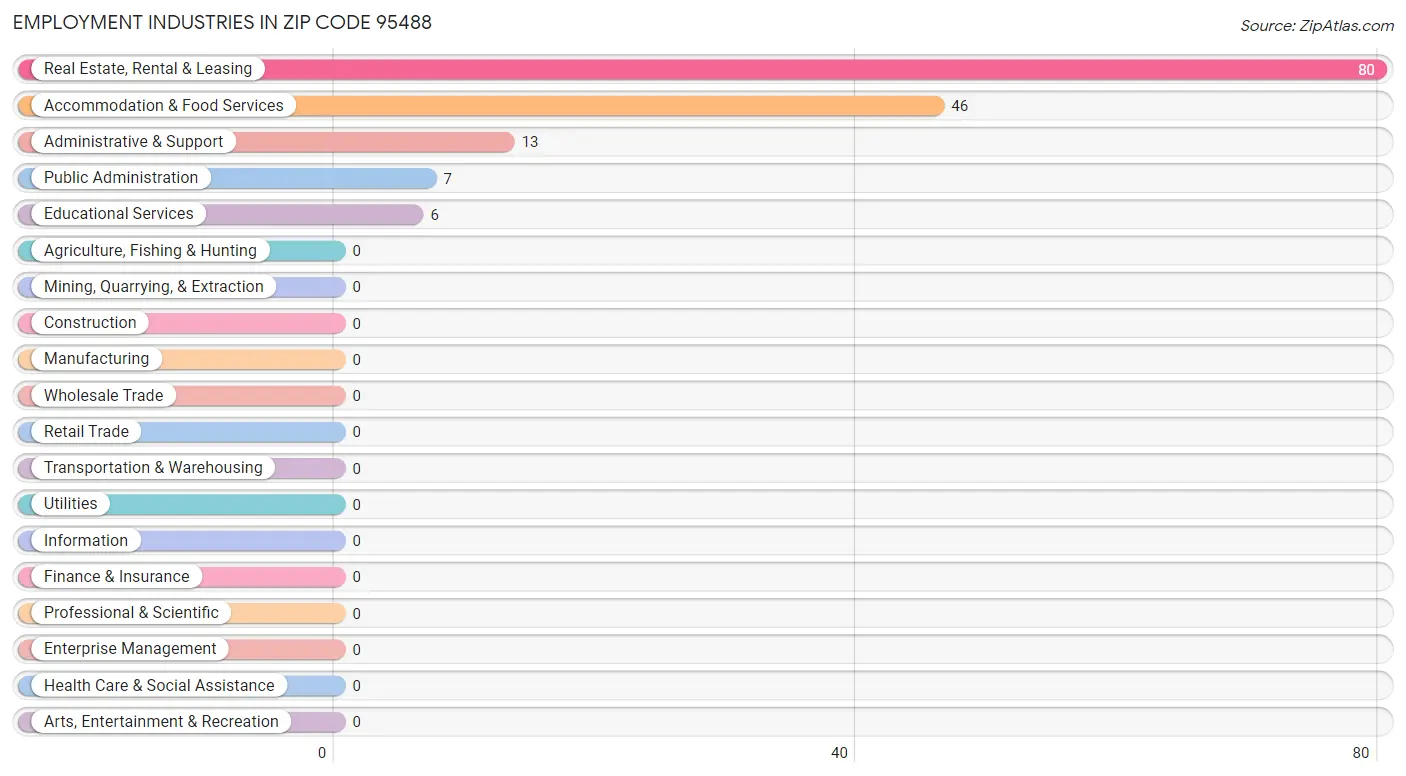Click the chart title Employment Industries in Zip Code 95488

(x=222, y=22)
